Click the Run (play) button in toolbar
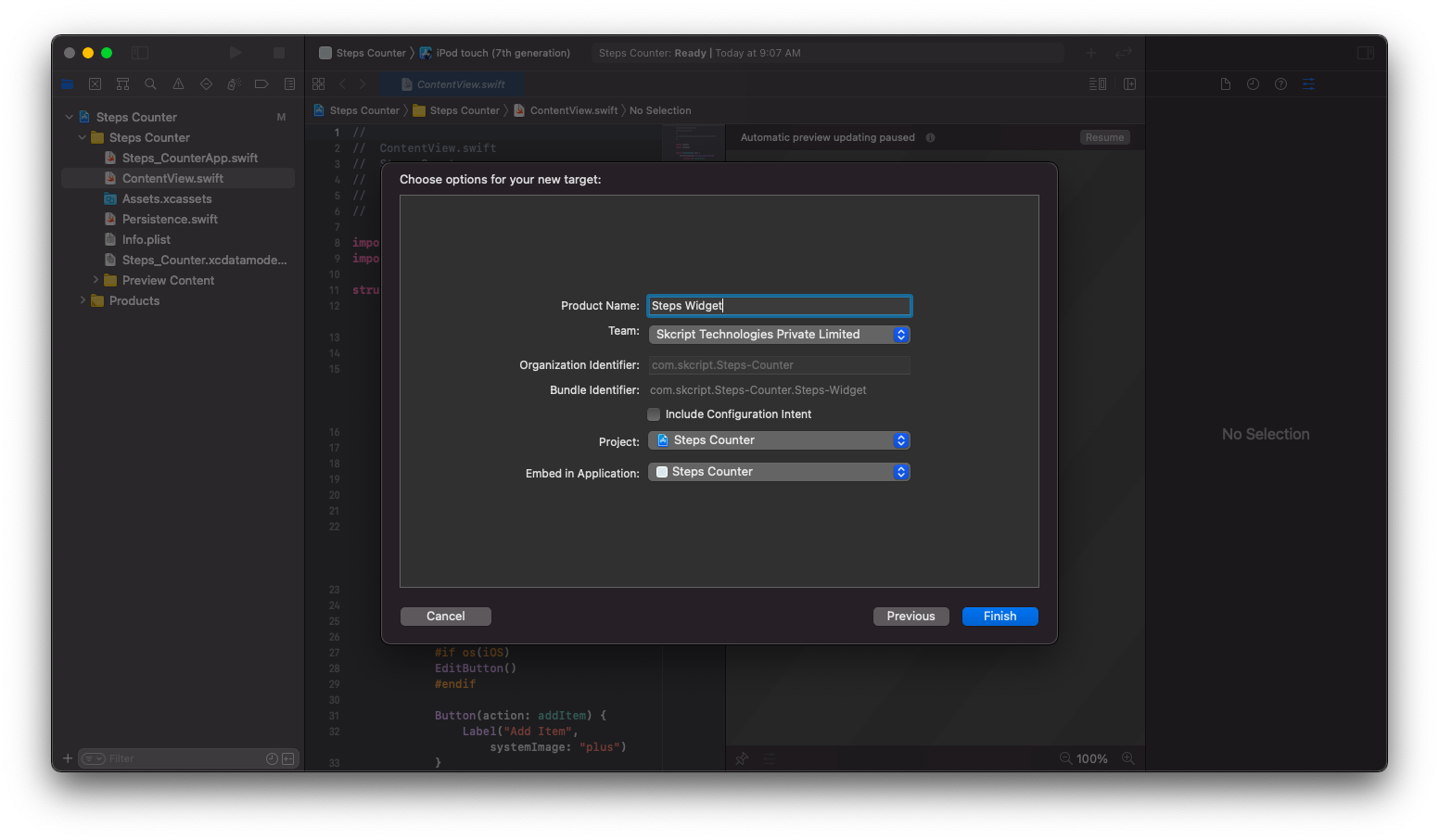Image resolution: width=1439 pixels, height=840 pixels. (236, 53)
